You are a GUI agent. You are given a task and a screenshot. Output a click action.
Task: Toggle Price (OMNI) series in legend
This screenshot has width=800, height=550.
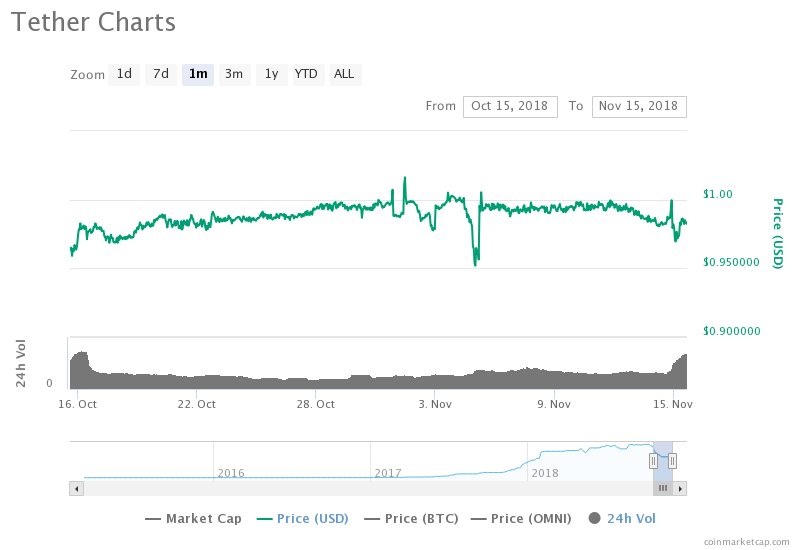pos(521,519)
